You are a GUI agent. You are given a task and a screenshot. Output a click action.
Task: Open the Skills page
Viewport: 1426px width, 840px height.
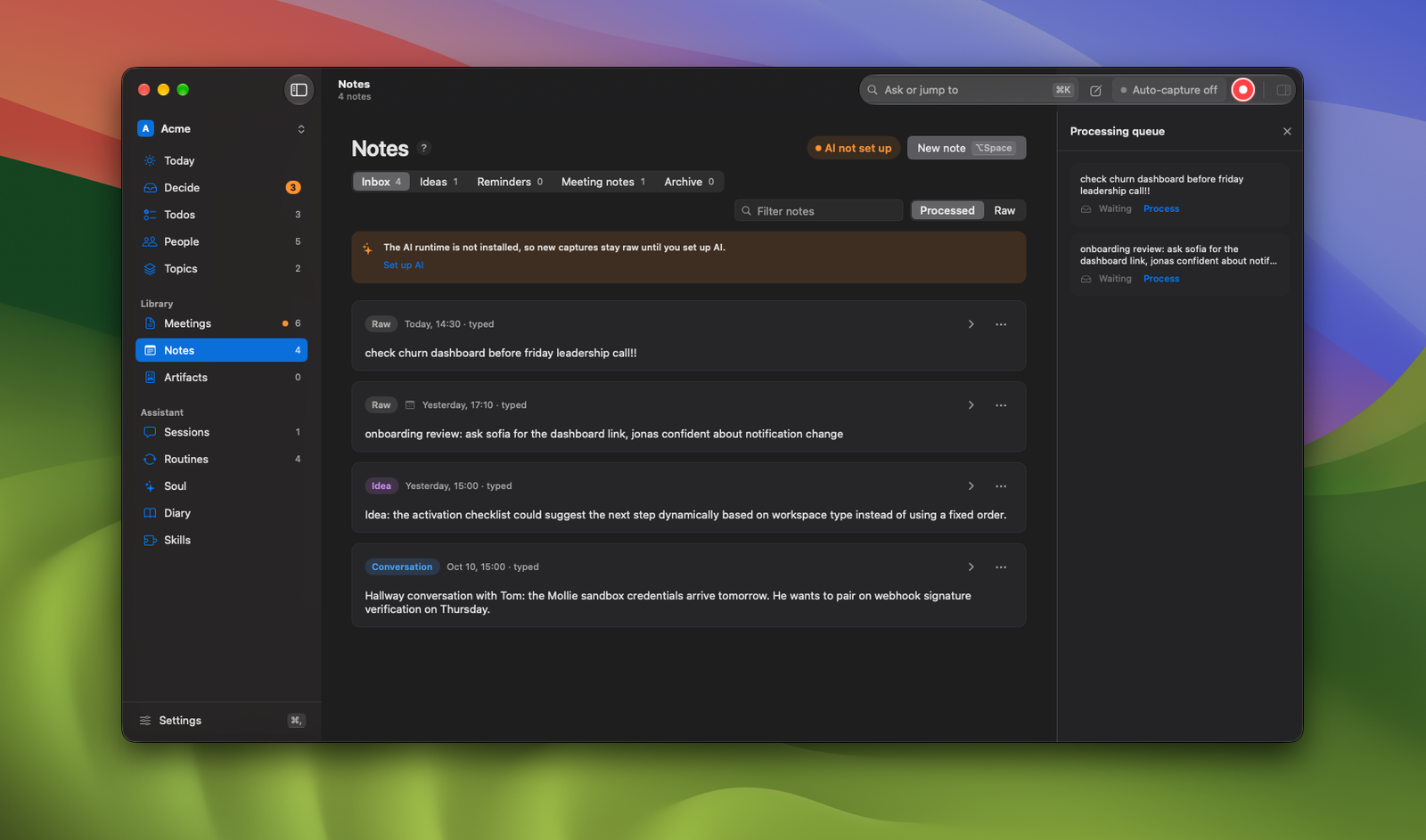pyautogui.click(x=221, y=541)
